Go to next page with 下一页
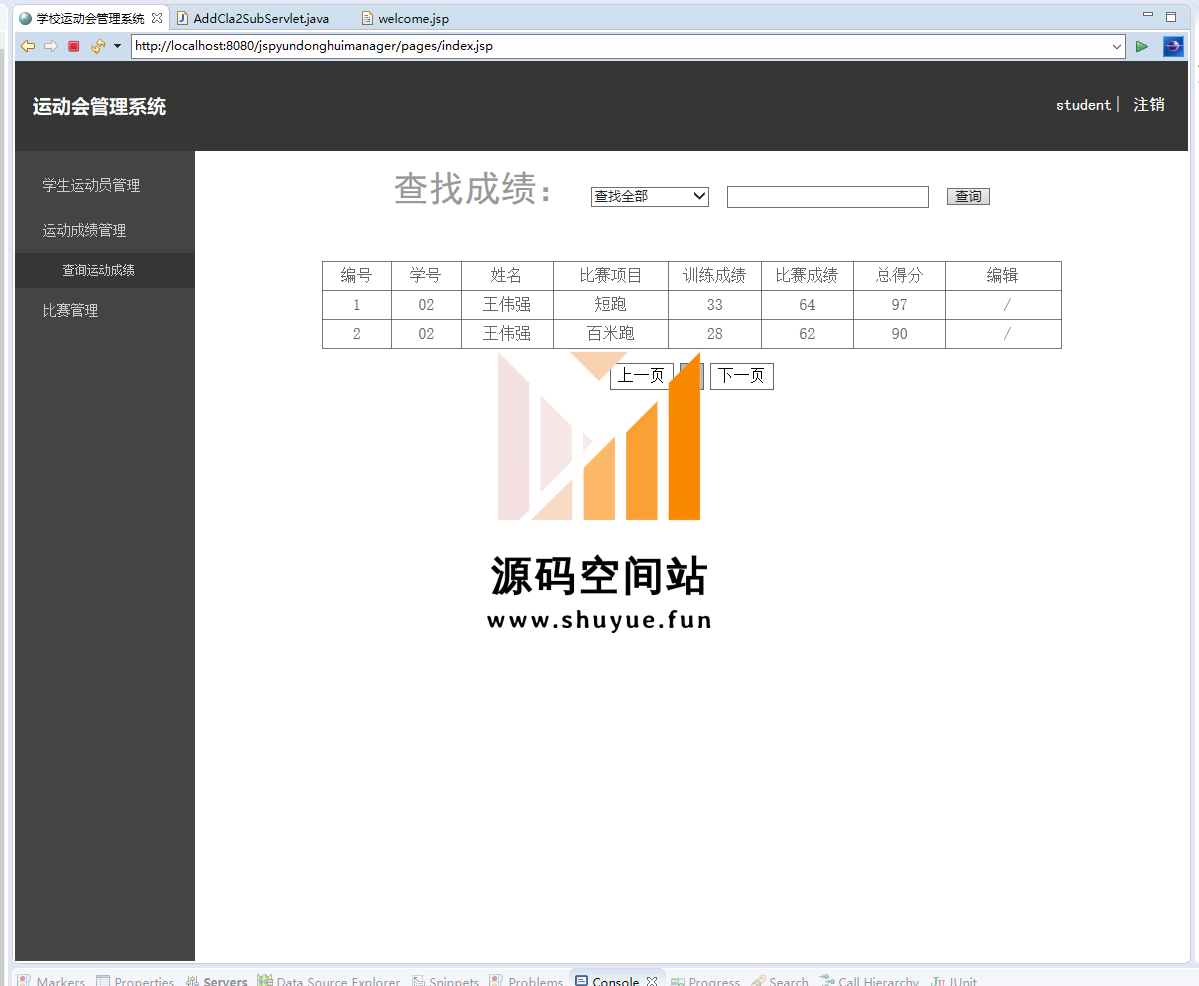Viewport: 1199px width, 986px height. (x=742, y=376)
